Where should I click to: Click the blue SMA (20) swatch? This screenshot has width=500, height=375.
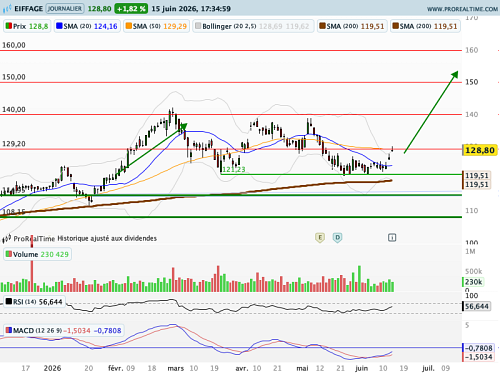point(59,26)
